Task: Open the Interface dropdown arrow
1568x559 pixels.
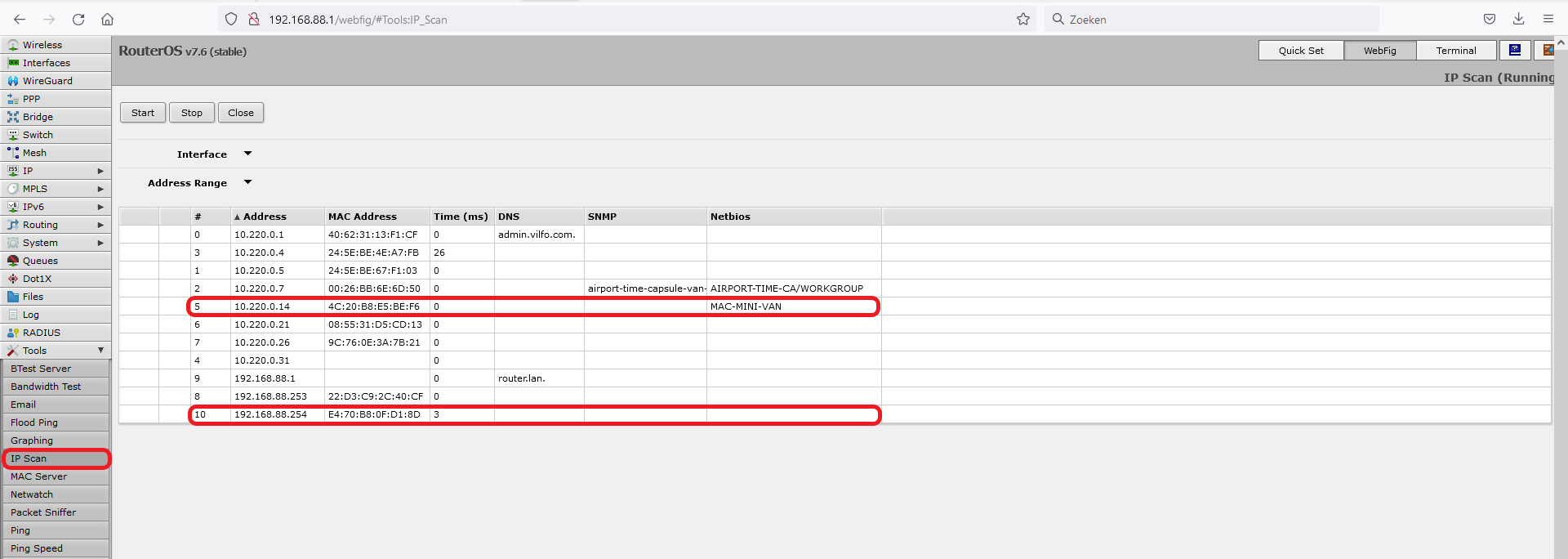Action: pyautogui.click(x=248, y=154)
